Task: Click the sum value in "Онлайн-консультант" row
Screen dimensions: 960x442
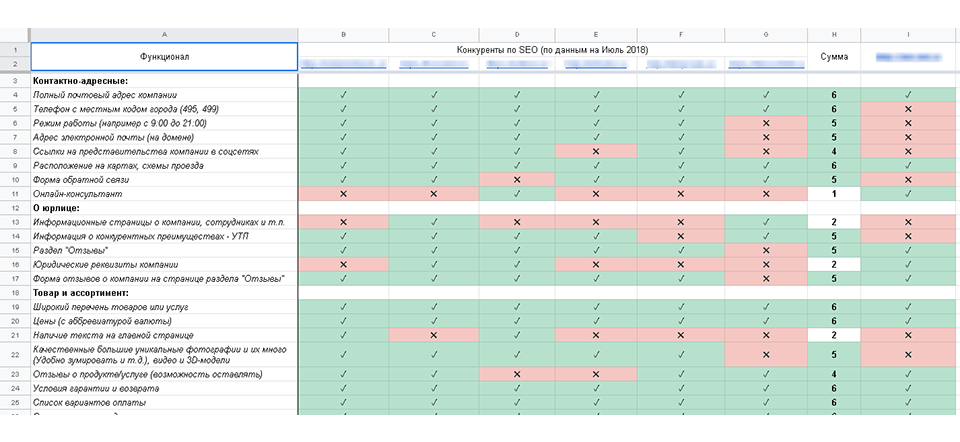Action: (x=833, y=193)
